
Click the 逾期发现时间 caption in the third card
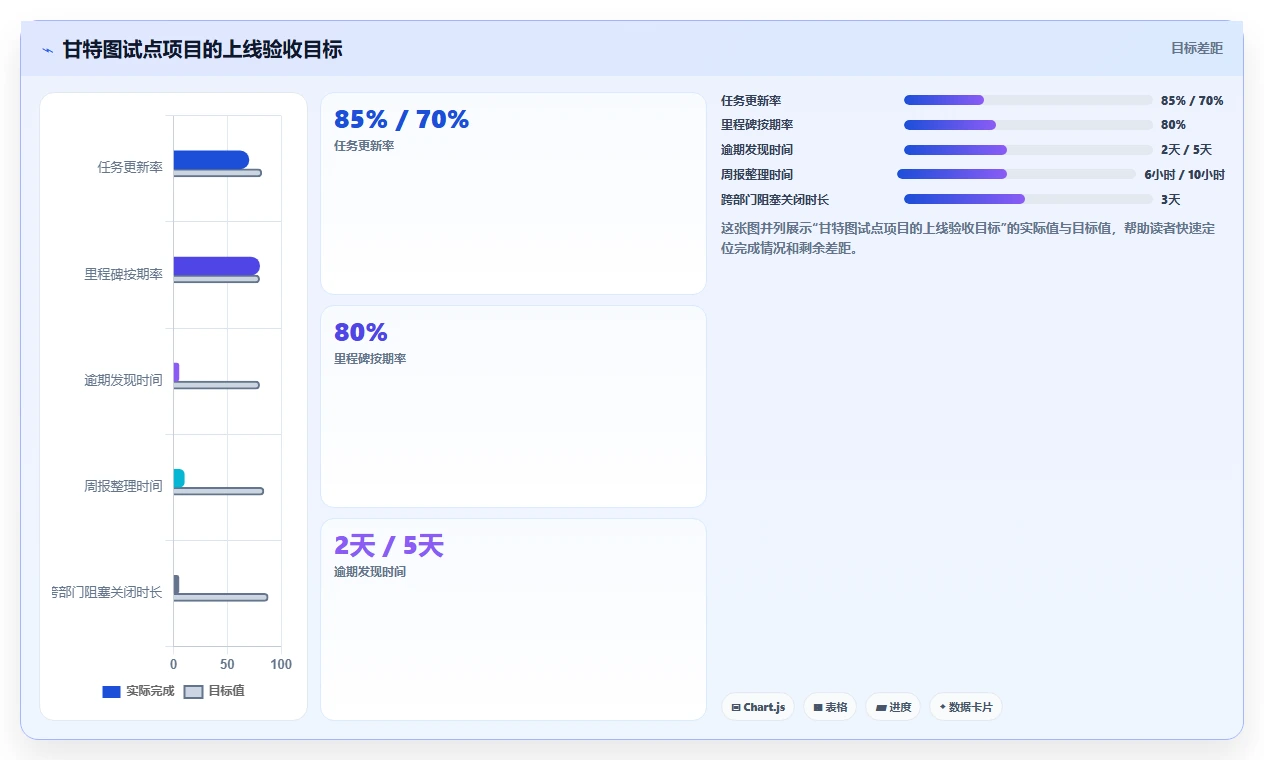tap(370, 572)
